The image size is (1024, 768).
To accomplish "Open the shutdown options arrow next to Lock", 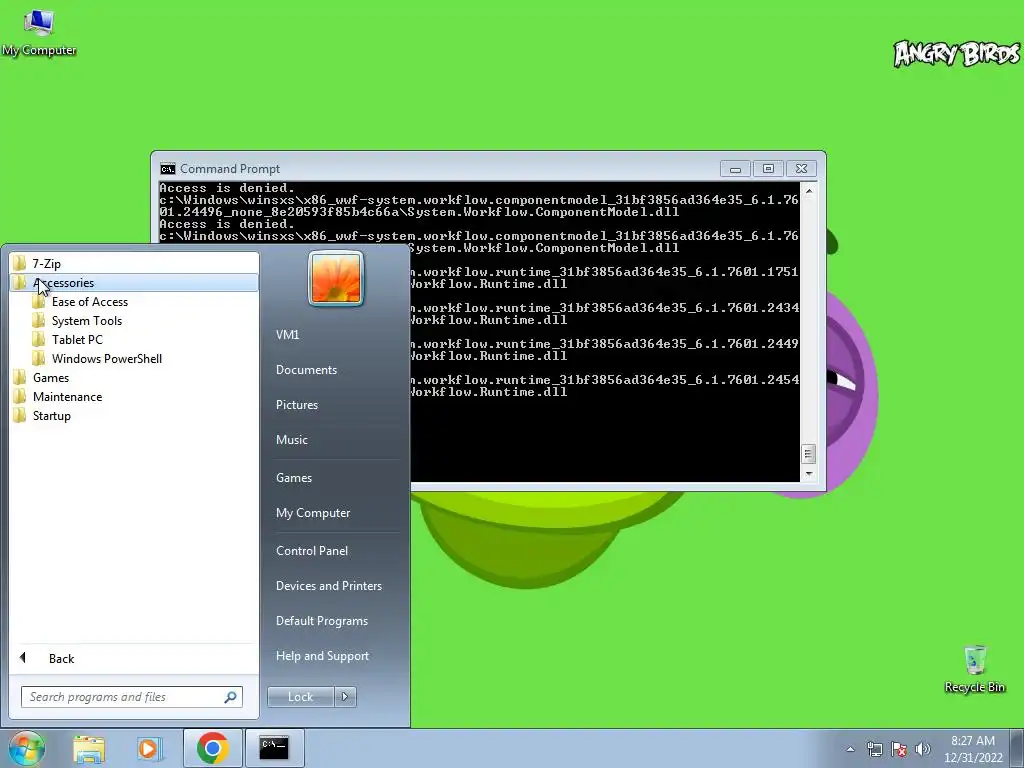I will 345,697.
